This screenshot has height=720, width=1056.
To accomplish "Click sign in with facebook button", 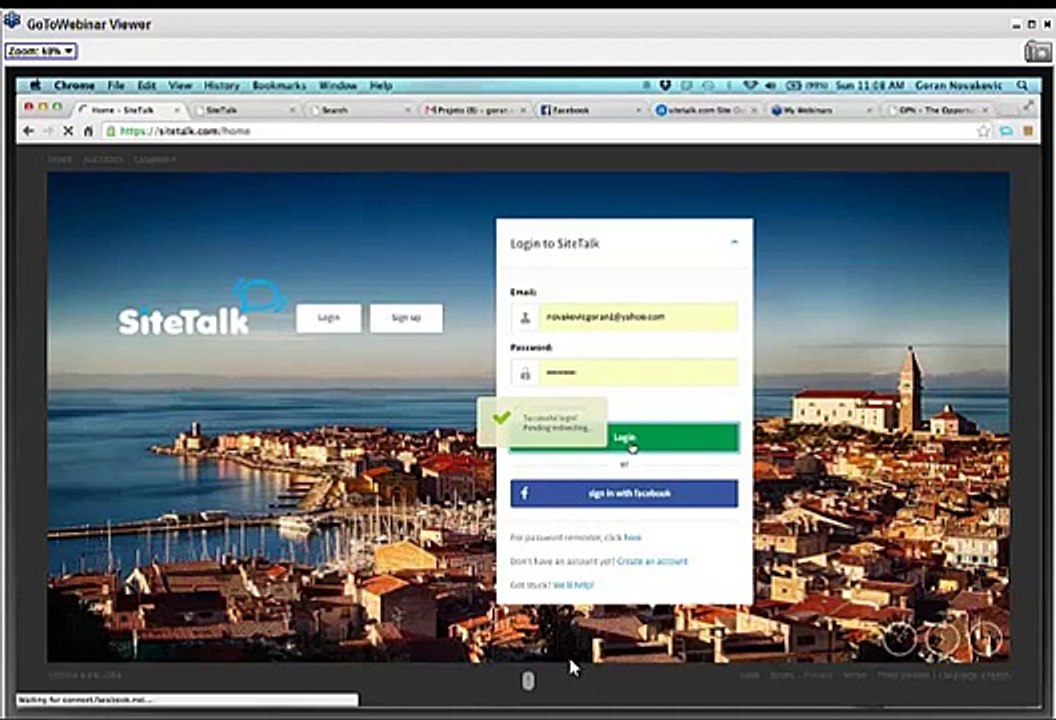I will [x=624, y=494].
